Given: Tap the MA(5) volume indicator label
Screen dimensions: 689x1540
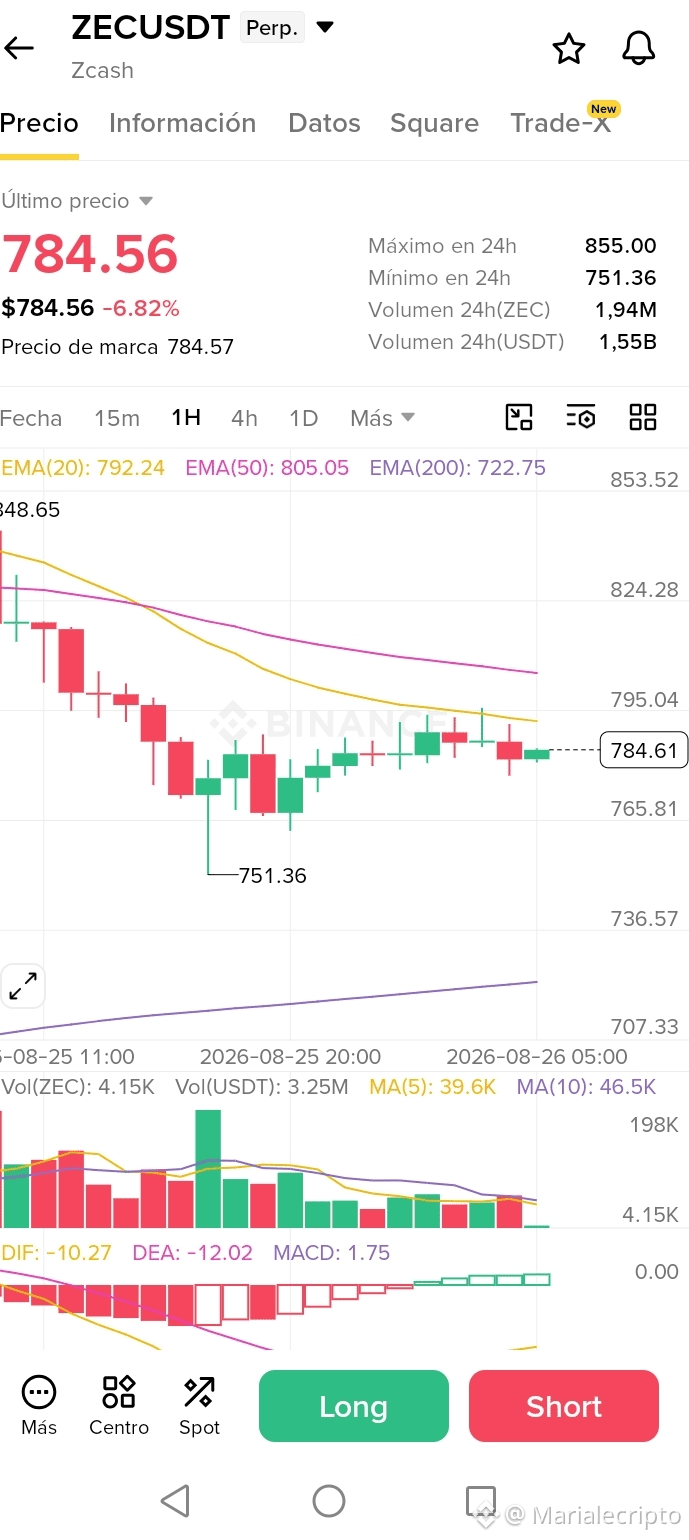Looking at the screenshot, I should point(433,1087).
